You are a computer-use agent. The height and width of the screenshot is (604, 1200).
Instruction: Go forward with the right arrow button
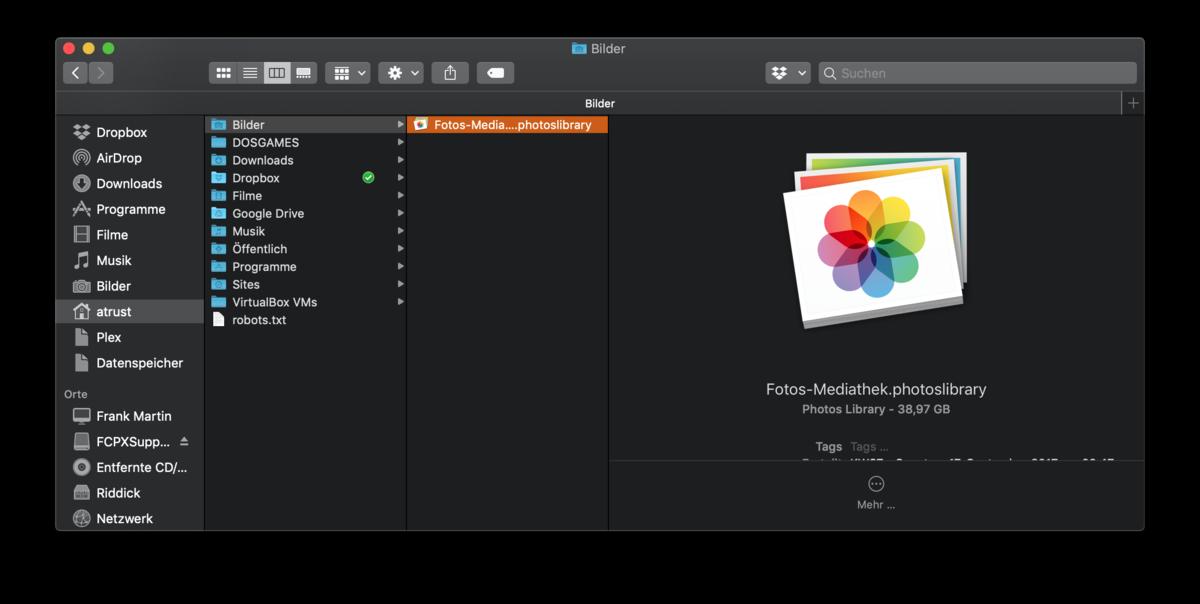[101, 73]
